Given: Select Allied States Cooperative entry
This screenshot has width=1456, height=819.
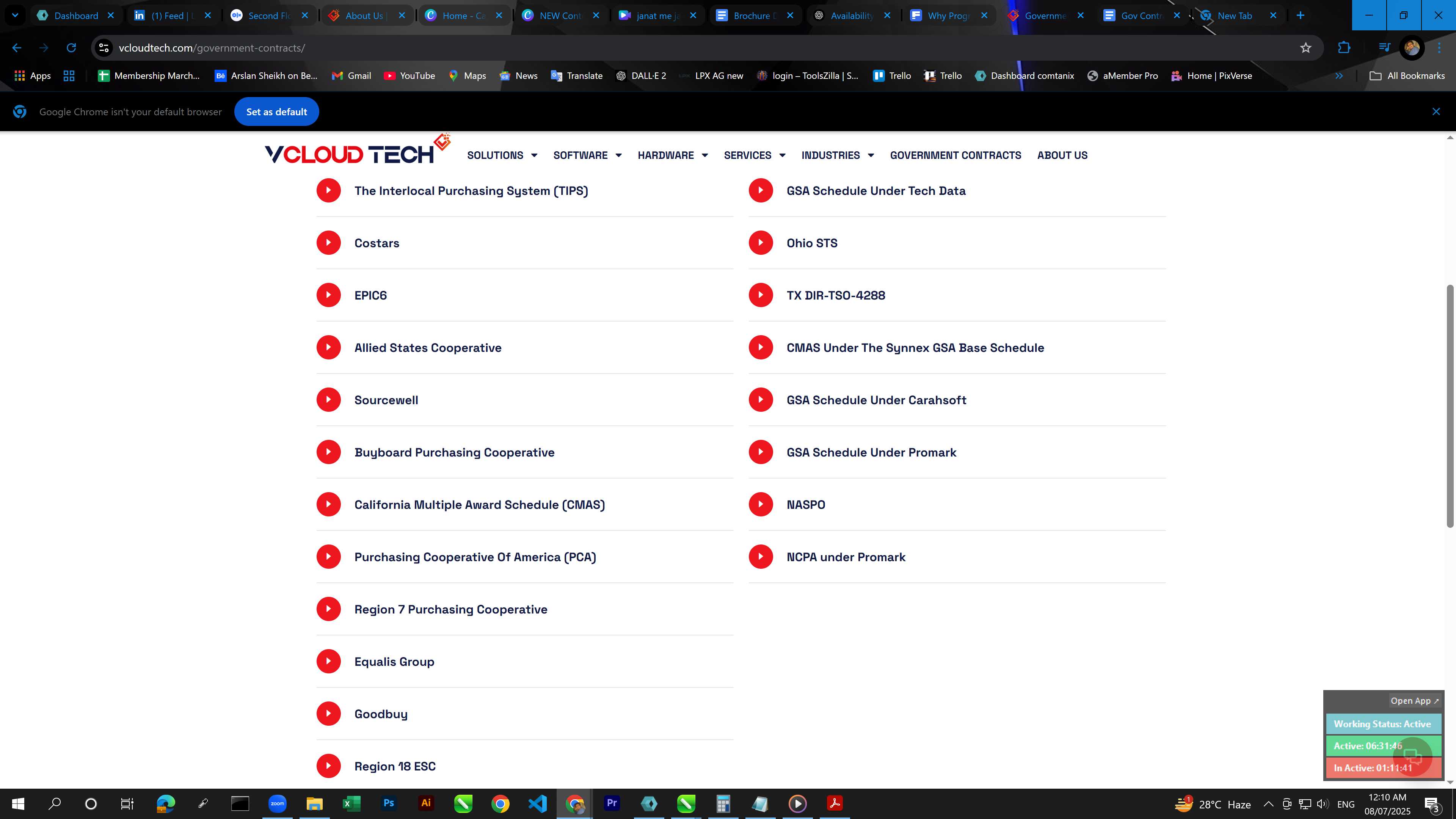Looking at the screenshot, I should 428,348.
